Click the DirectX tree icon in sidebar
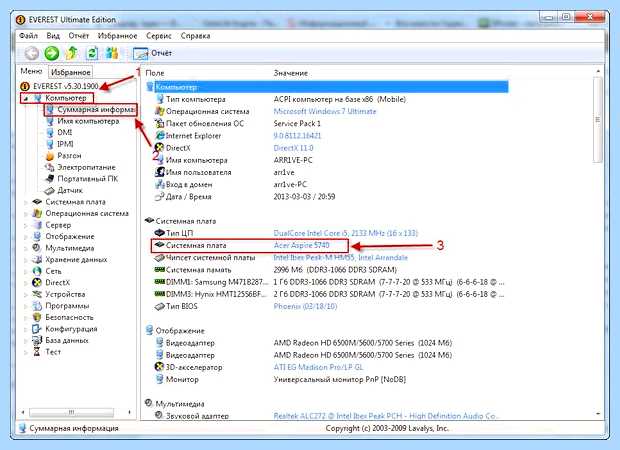 pos(37,283)
